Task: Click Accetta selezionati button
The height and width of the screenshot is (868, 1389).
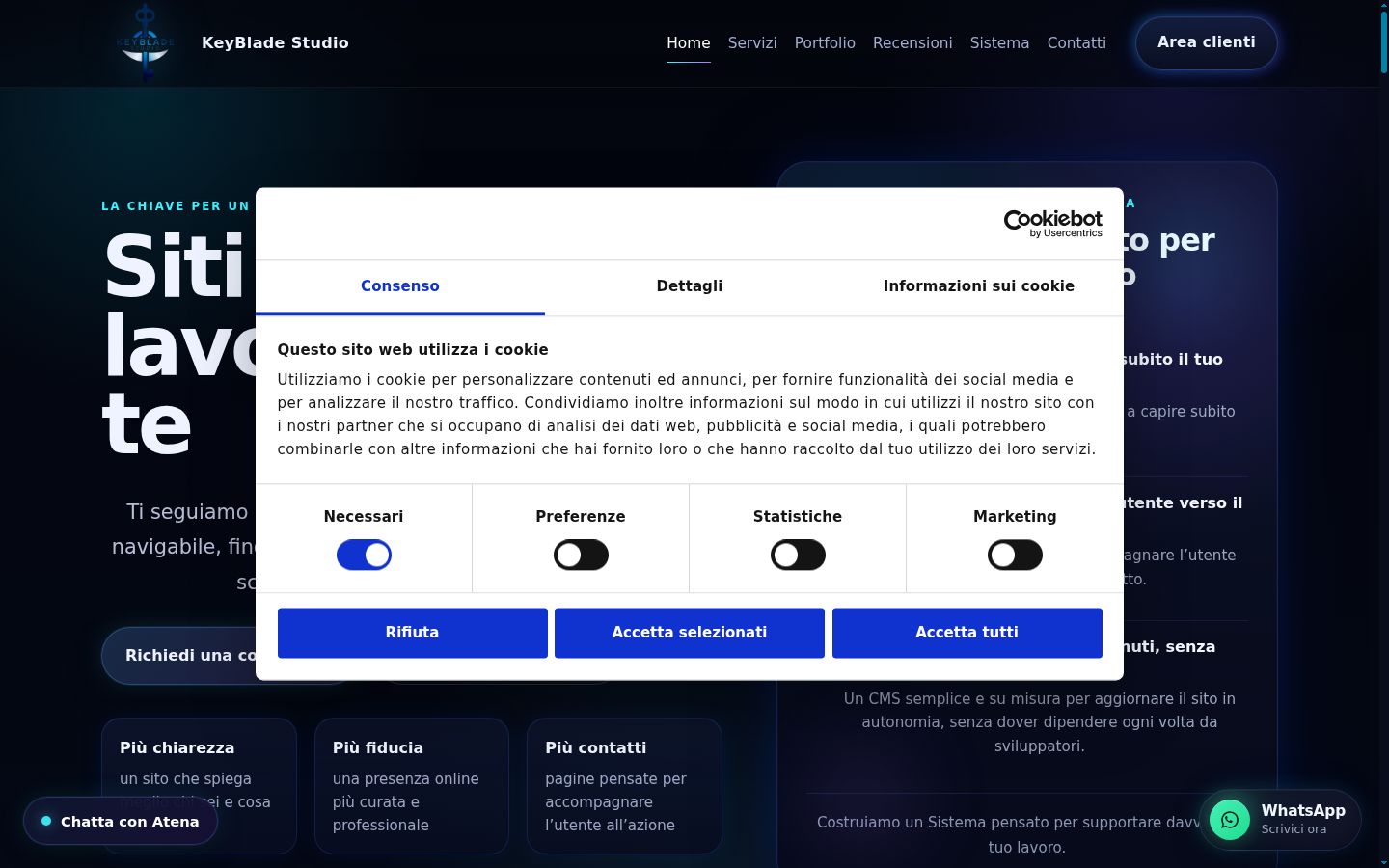Action: click(690, 633)
